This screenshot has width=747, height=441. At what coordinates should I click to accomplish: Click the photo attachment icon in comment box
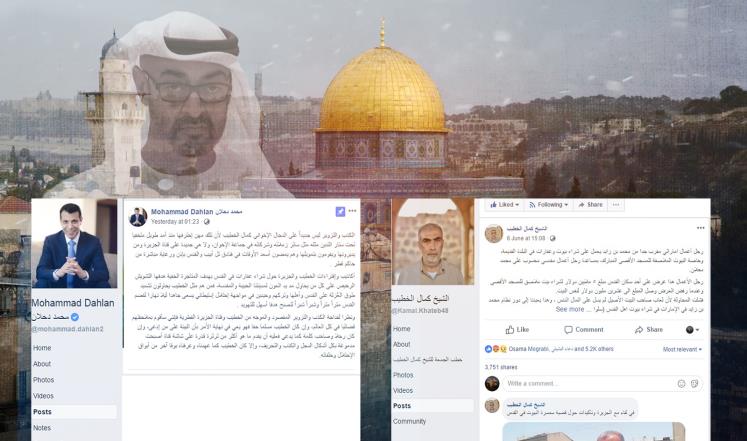coord(695,383)
